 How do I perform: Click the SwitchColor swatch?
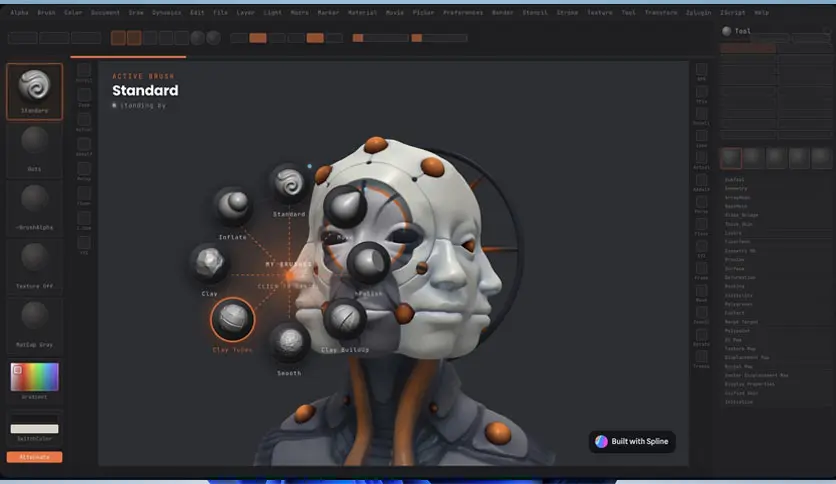pos(34,429)
